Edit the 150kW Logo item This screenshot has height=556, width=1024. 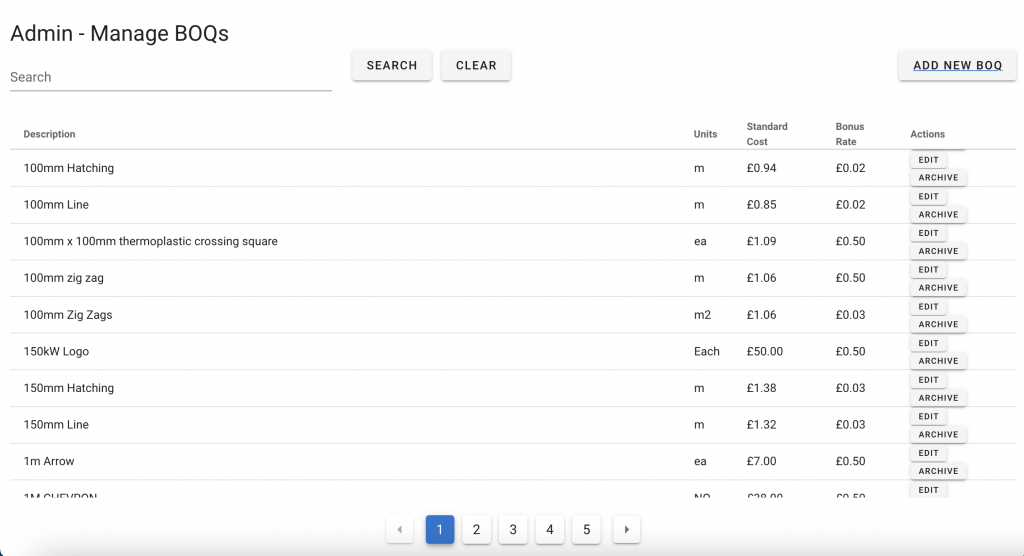pyautogui.click(x=928, y=343)
